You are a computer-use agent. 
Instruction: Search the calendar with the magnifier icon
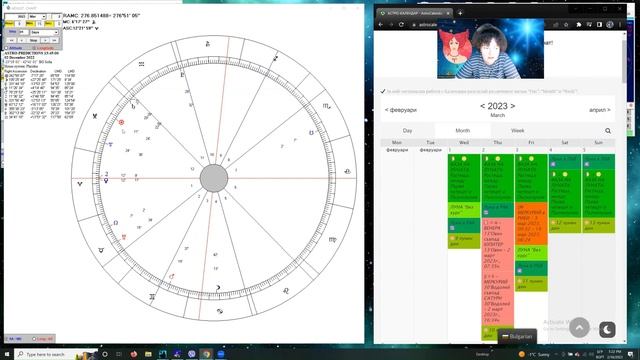click(x=608, y=131)
